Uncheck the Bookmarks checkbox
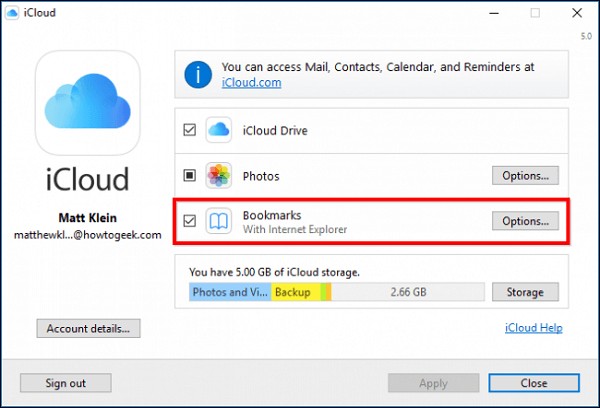600x408 pixels. [x=190, y=221]
